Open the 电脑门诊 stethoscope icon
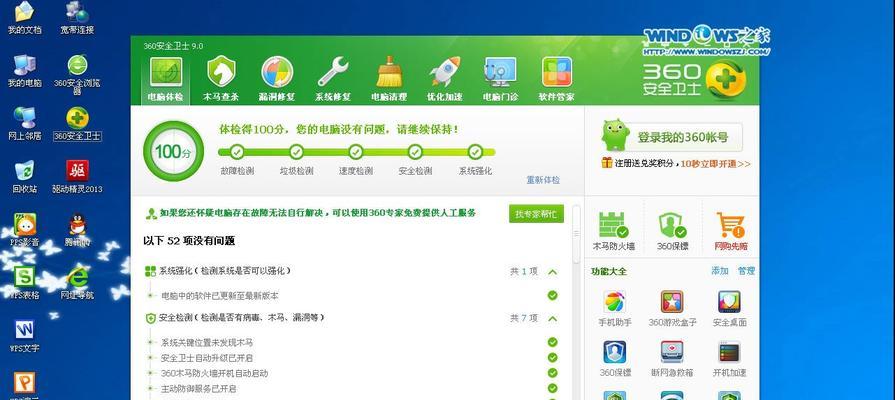The width and height of the screenshot is (895, 400). 501,79
